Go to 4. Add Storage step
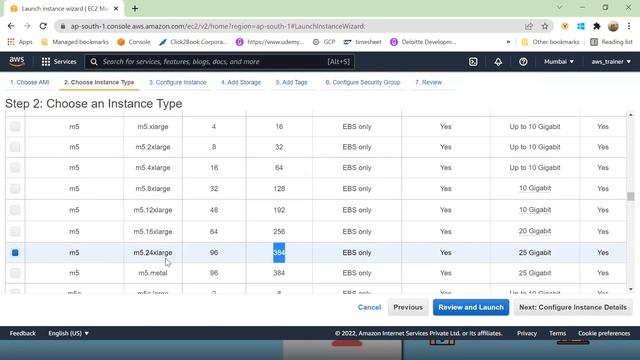Image resolution: width=640 pixels, height=360 pixels. (x=241, y=82)
